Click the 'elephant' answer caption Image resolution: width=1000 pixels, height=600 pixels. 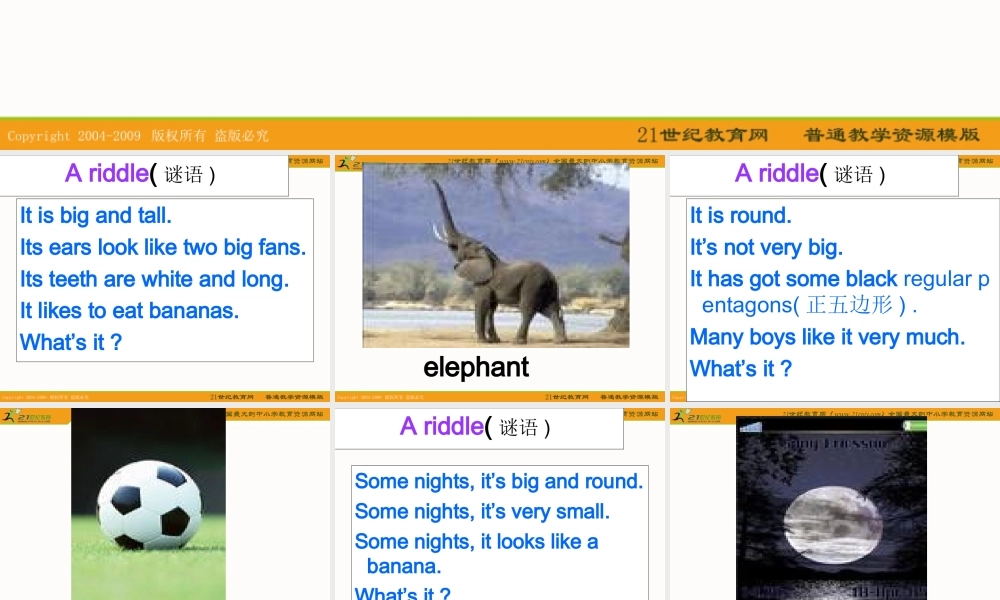click(476, 367)
